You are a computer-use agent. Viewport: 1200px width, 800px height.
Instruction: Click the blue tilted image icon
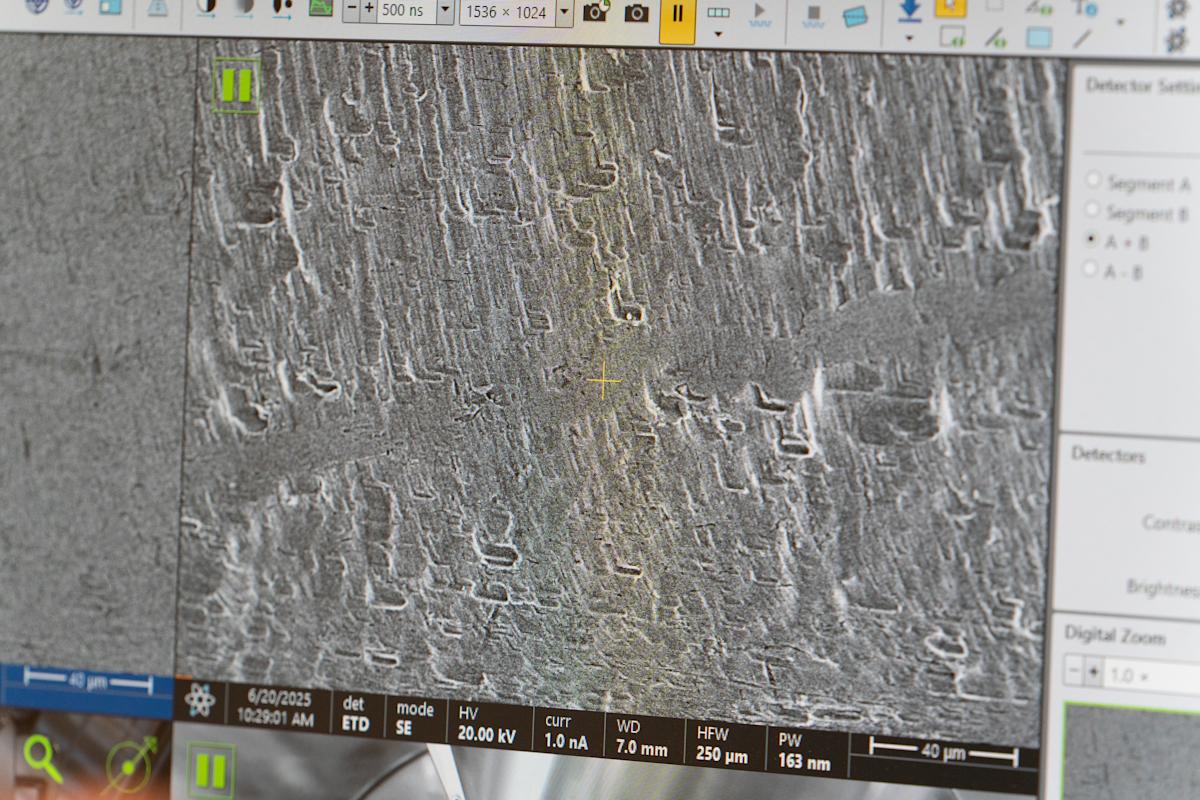[x=855, y=16]
